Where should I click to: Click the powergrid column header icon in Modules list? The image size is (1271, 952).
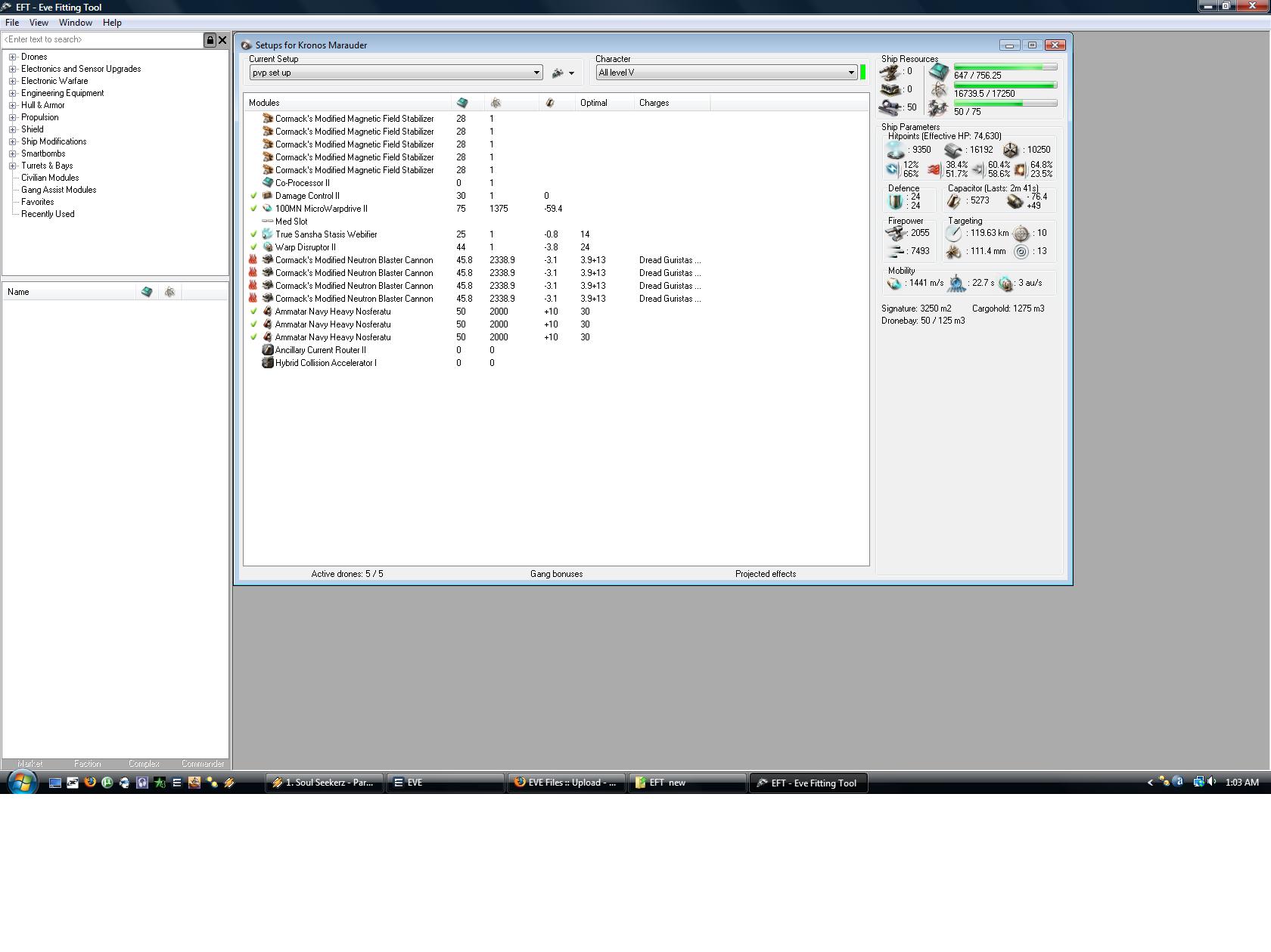[496, 103]
